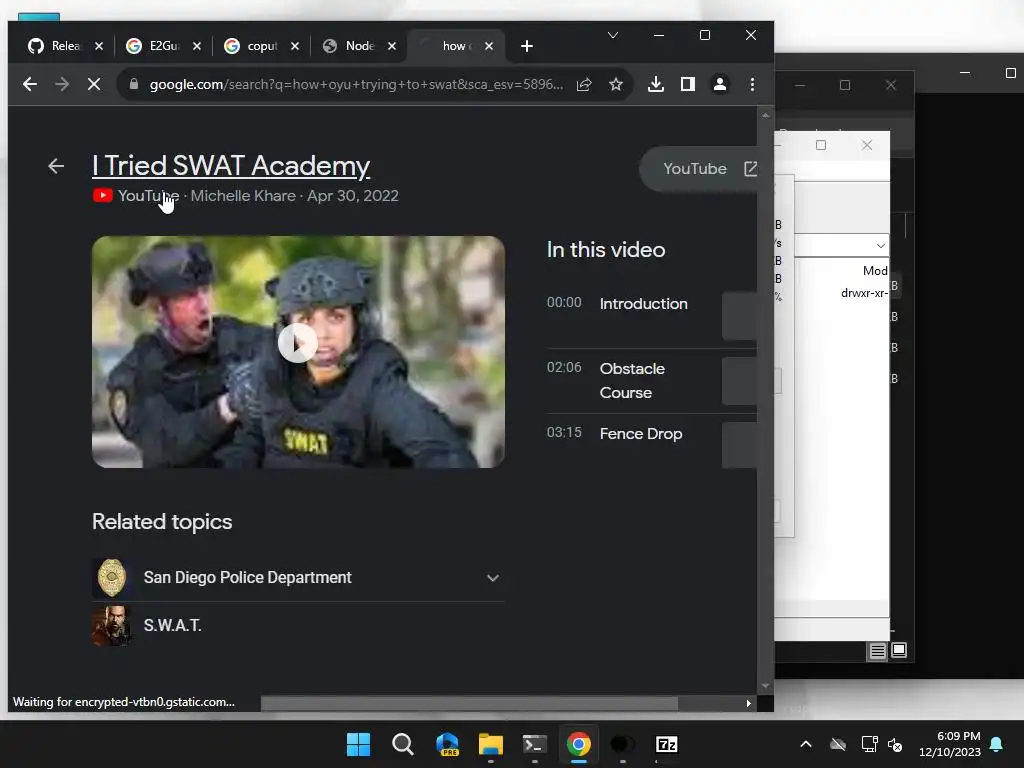Viewport: 1024px width, 768px height.
Task: Open the network status tray icon
Action: click(869, 744)
